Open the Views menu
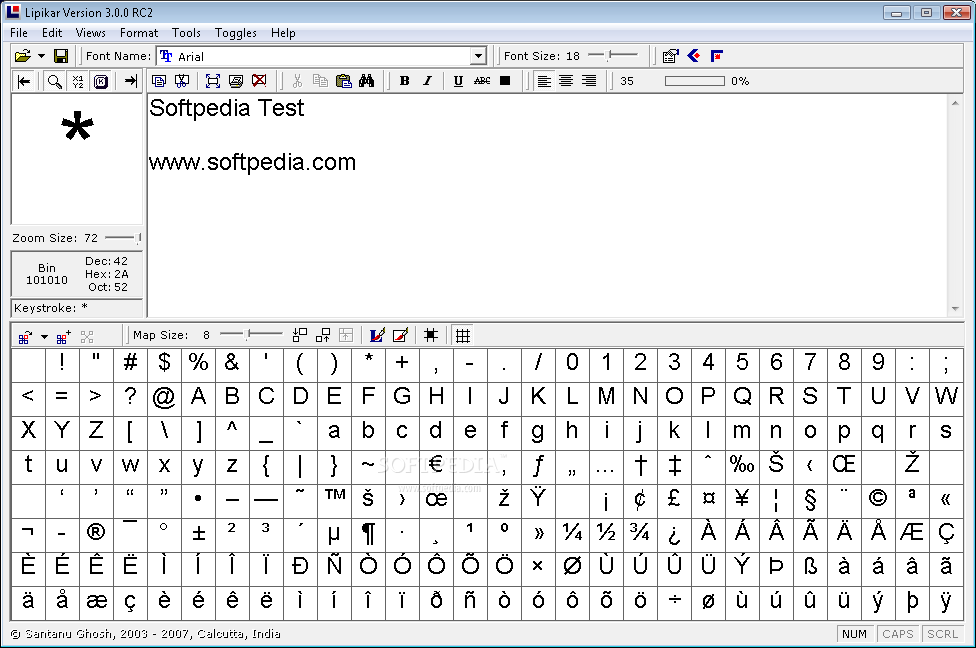The width and height of the screenshot is (976, 648). tap(90, 33)
